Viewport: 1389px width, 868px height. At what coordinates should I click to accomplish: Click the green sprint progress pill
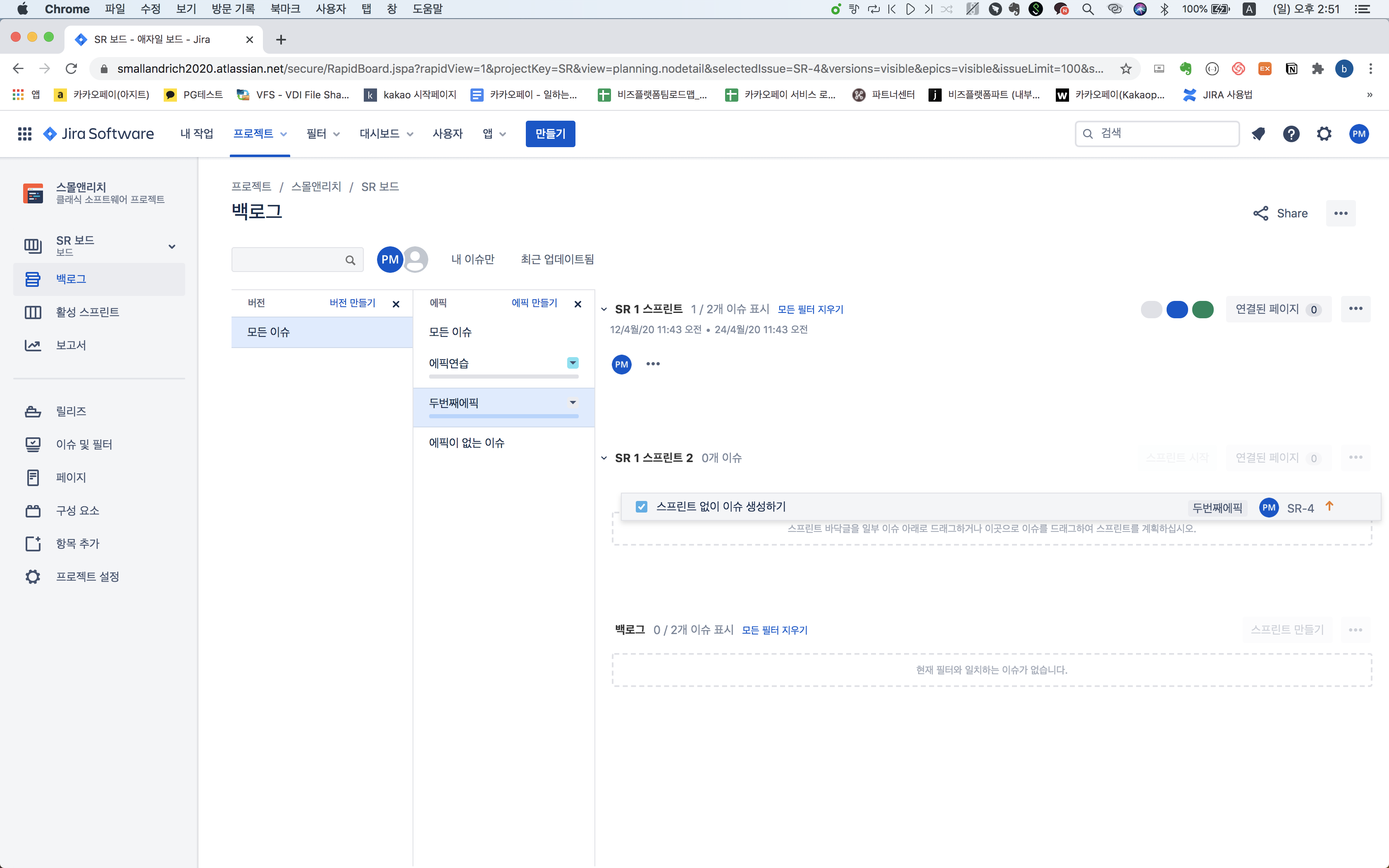(x=1203, y=310)
